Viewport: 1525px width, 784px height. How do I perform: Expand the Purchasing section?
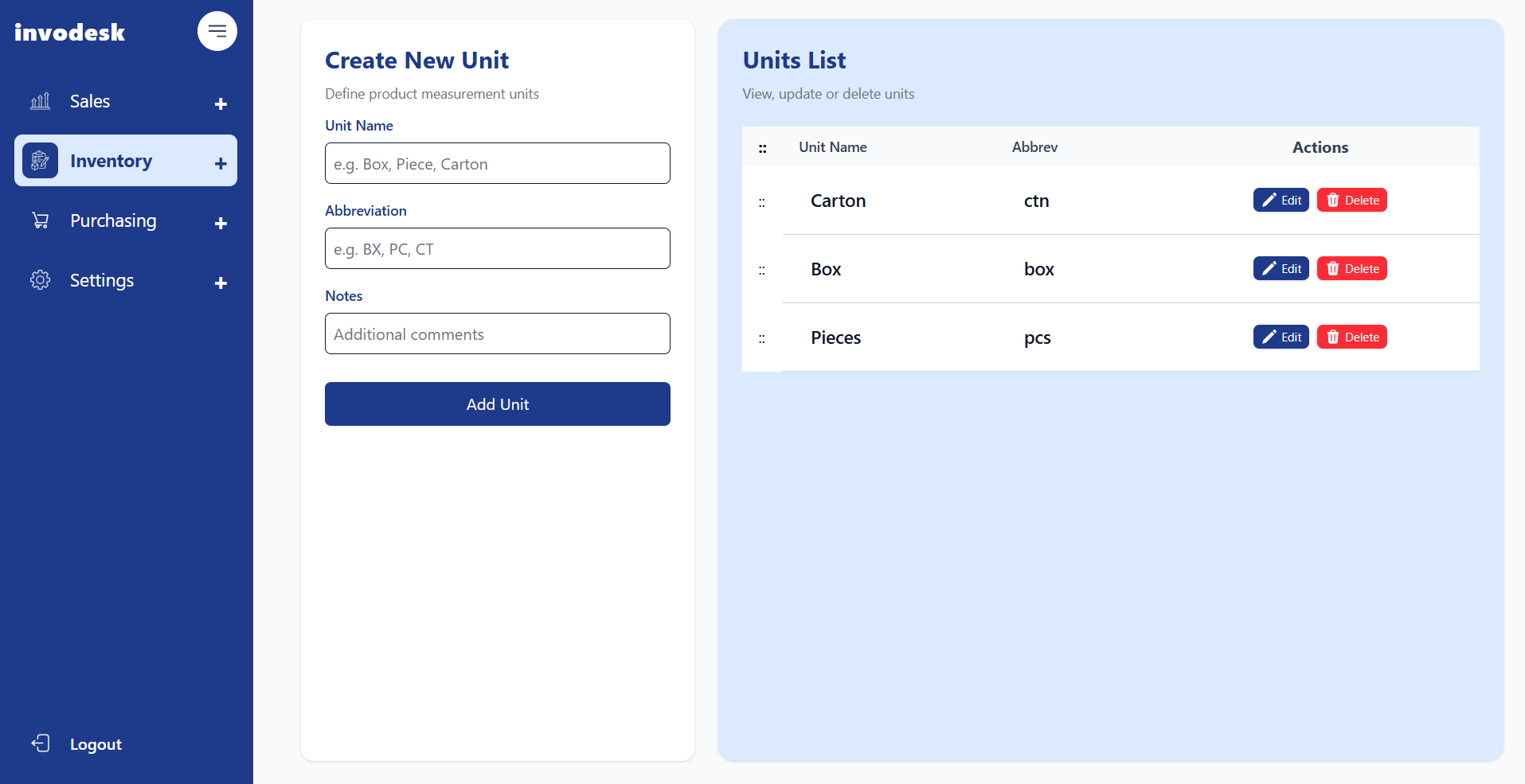[220, 224]
